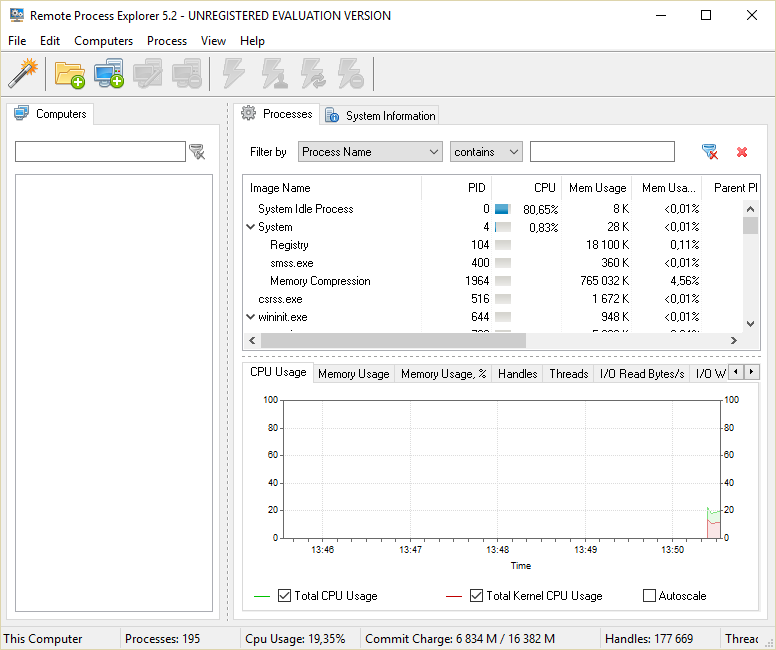This screenshot has width=776, height=650.
Task: Click the horizontal scrollbar right arrow
Action: click(734, 341)
